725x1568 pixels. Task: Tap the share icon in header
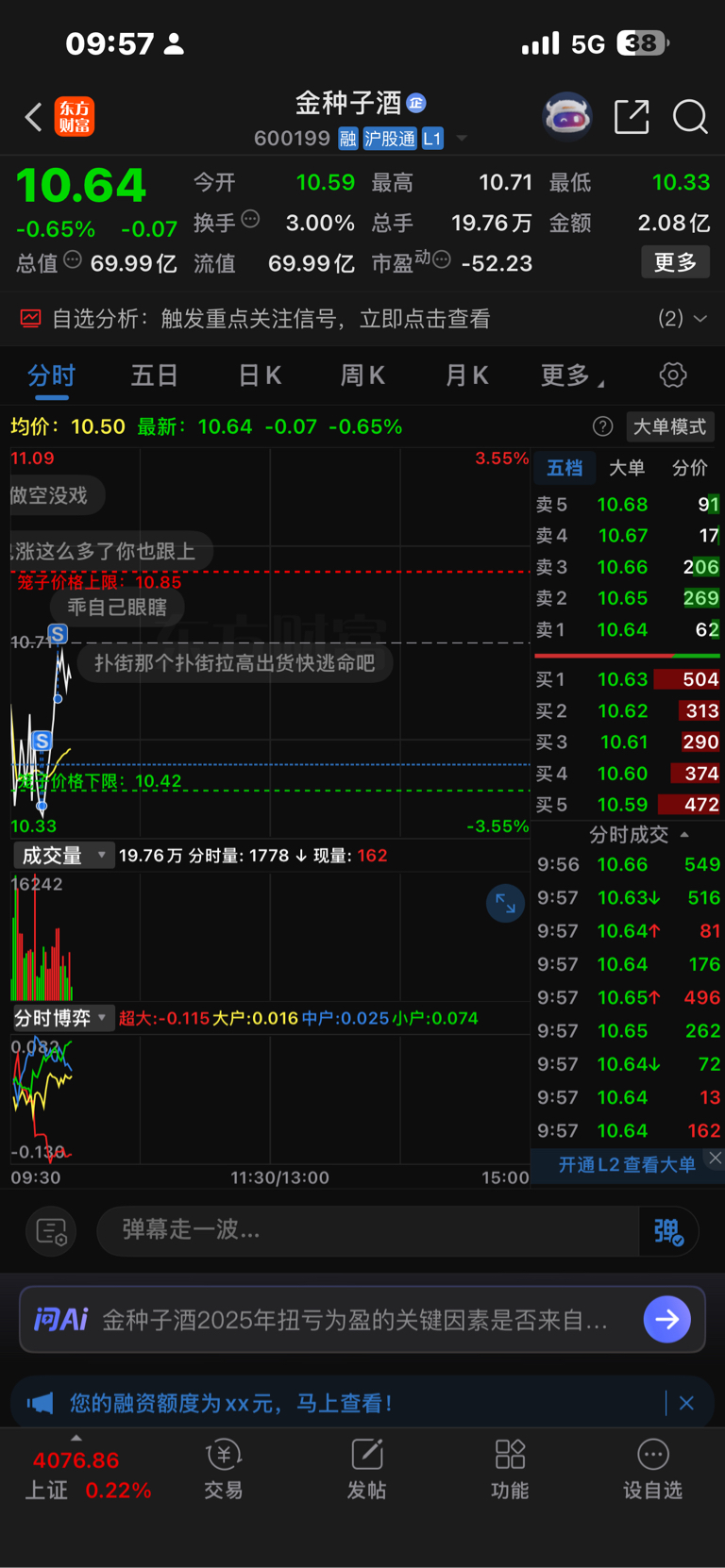click(x=632, y=117)
